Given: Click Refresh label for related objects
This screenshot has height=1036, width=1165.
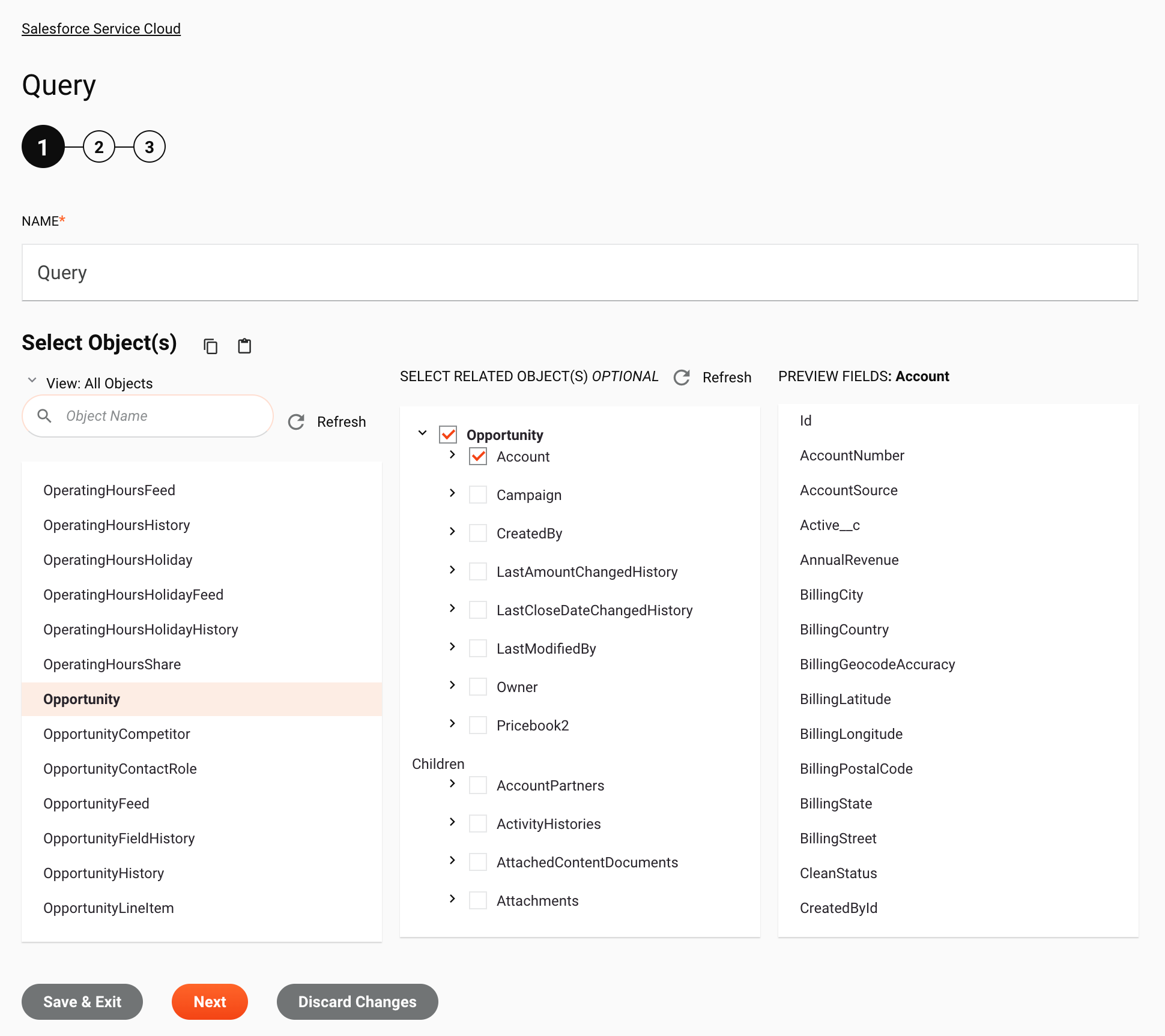Looking at the screenshot, I should pyautogui.click(x=727, y=378).
